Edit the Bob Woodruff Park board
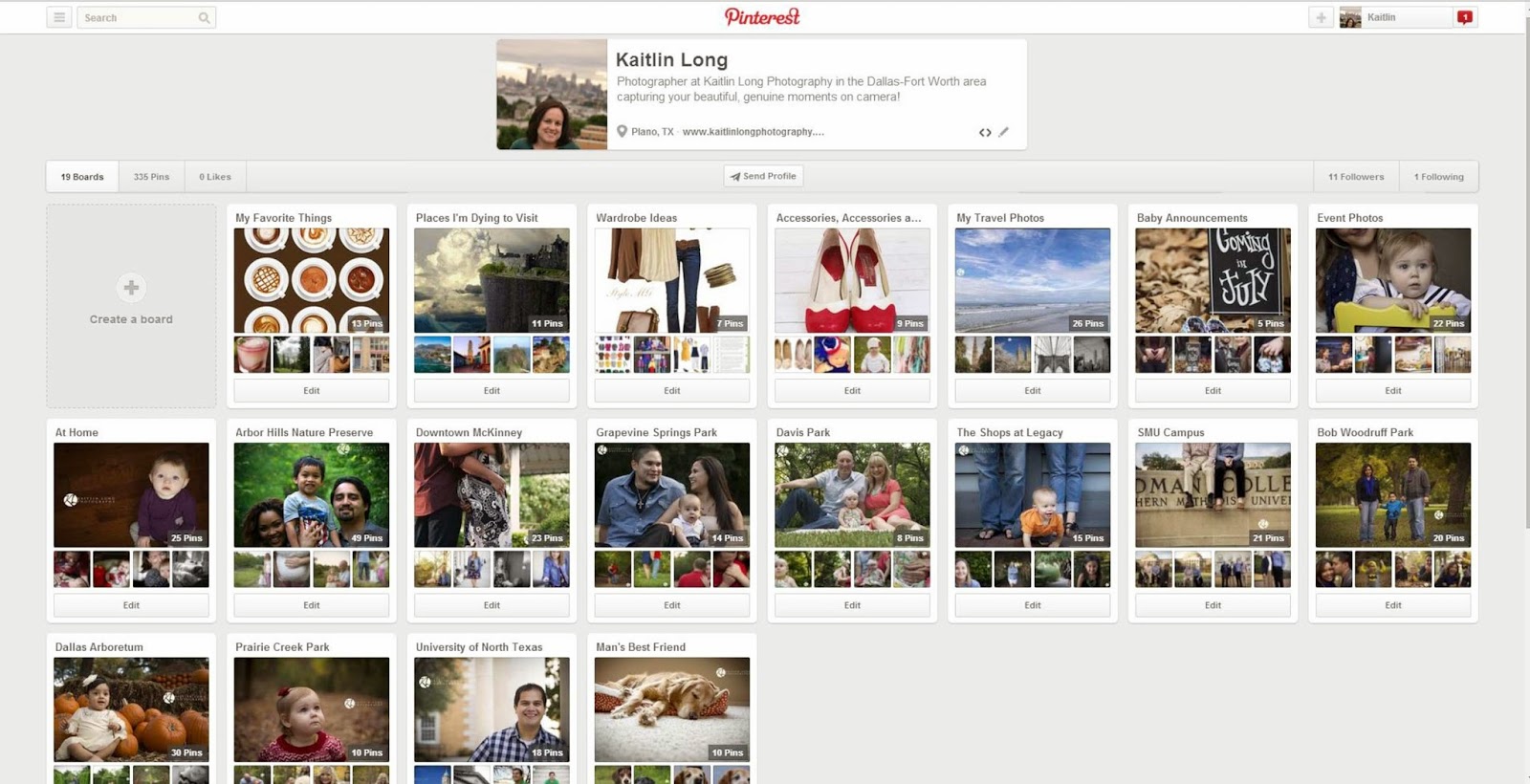This screenshot has height=784, width=1530. (1393, 605)
